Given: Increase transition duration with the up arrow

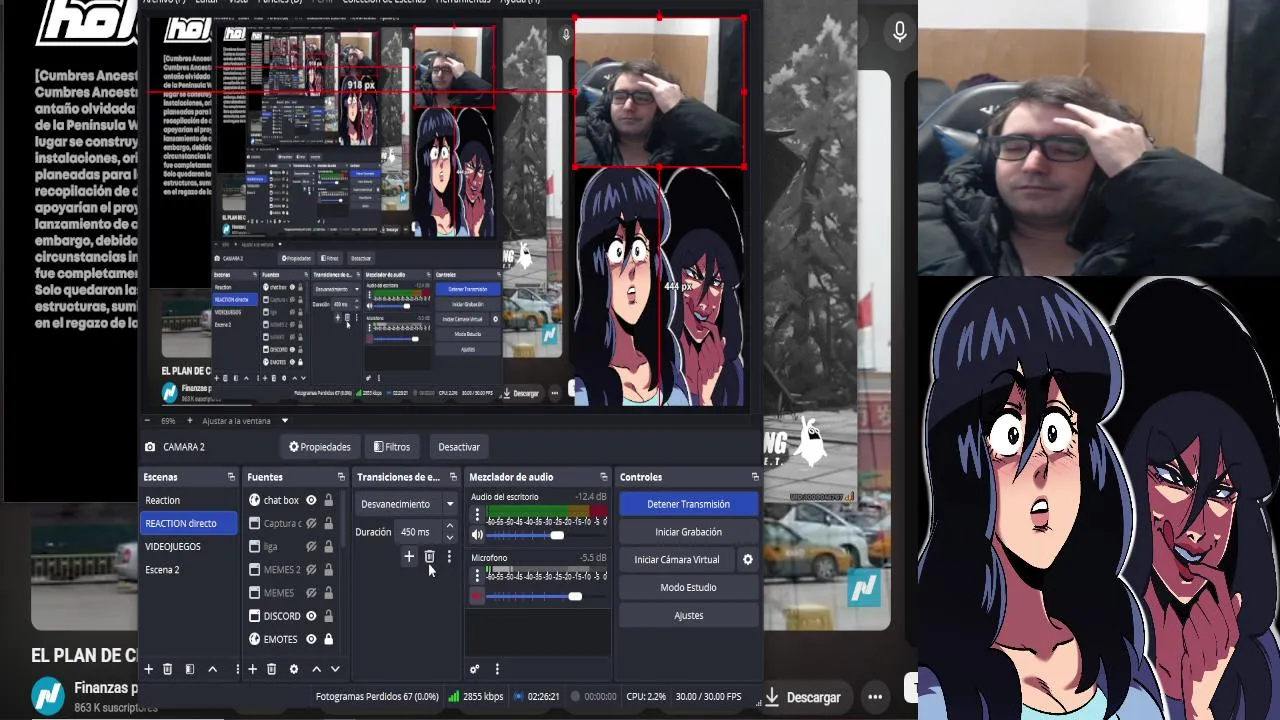Looking at the screenshot, I should (449, 526).
